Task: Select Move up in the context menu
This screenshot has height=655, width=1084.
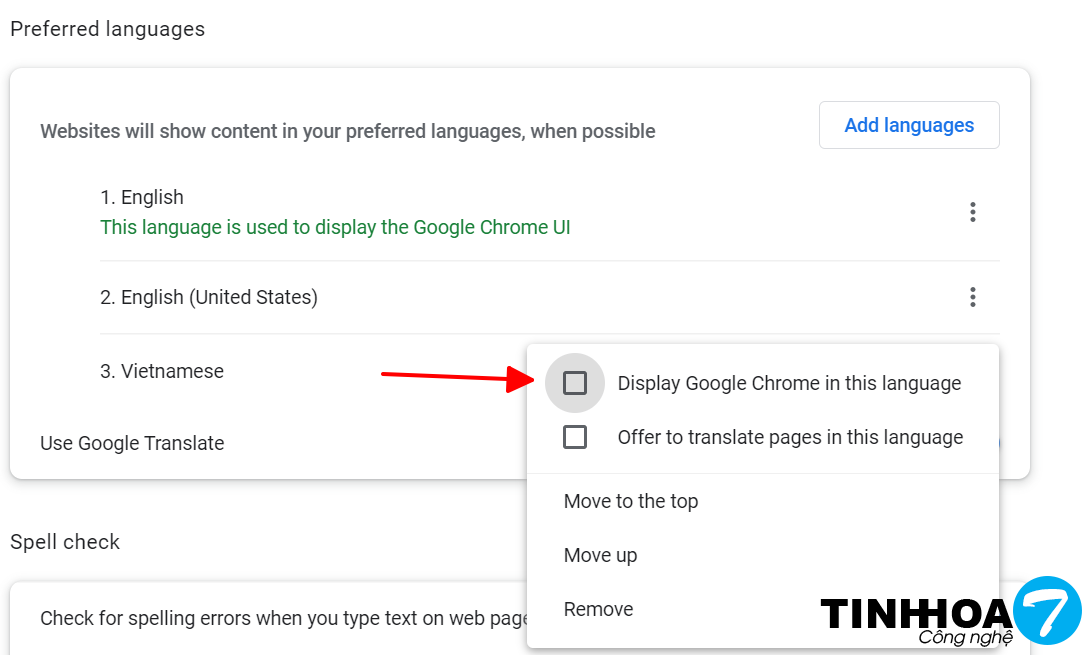Action: click(x=600, y=555)
